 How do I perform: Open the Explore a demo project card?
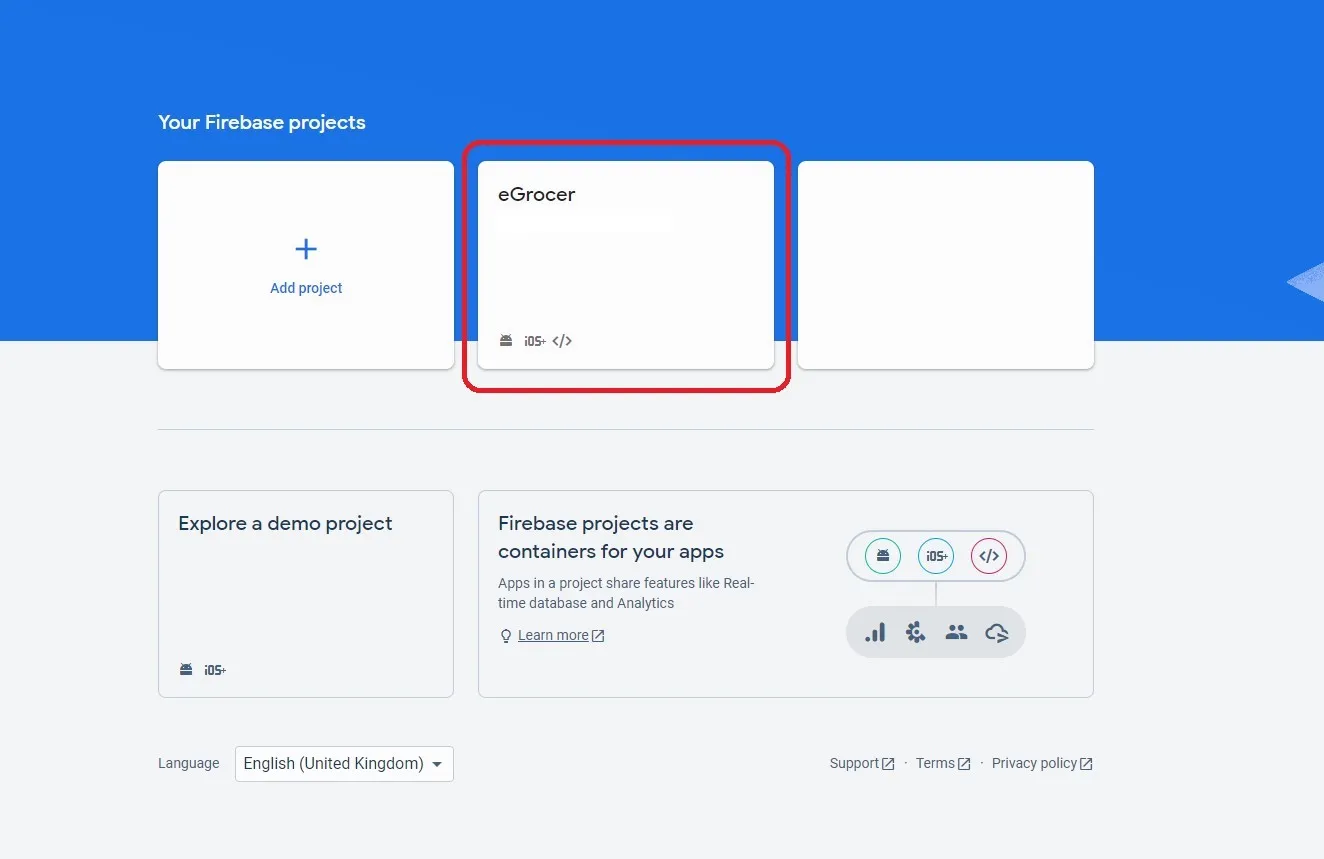(306, 594)
